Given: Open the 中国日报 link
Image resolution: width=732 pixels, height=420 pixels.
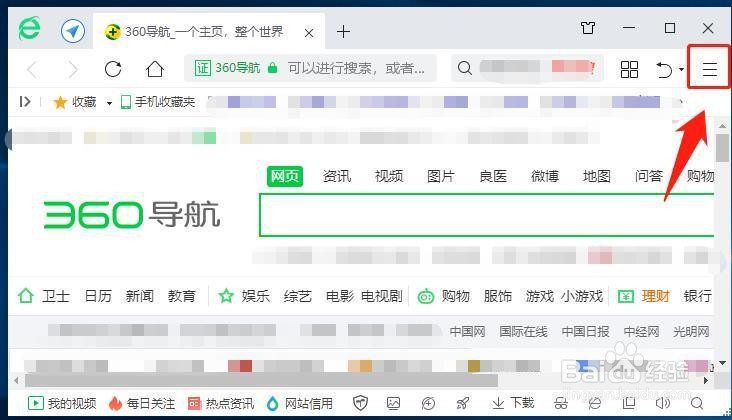Looking at the screenshot, I should click(585, 332).
